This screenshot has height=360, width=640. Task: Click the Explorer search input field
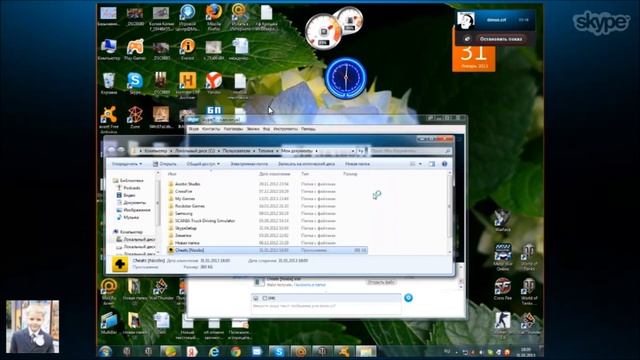pyautogui.click(x=410, y=151)
